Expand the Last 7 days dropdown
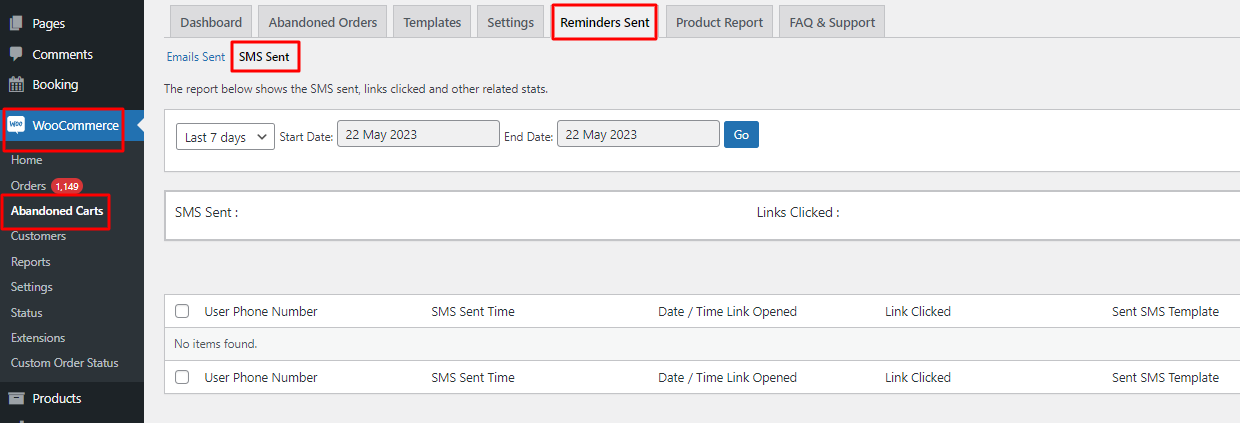Image resolution: width=1240 pixels, height=423 pixels. click(225, 136)
